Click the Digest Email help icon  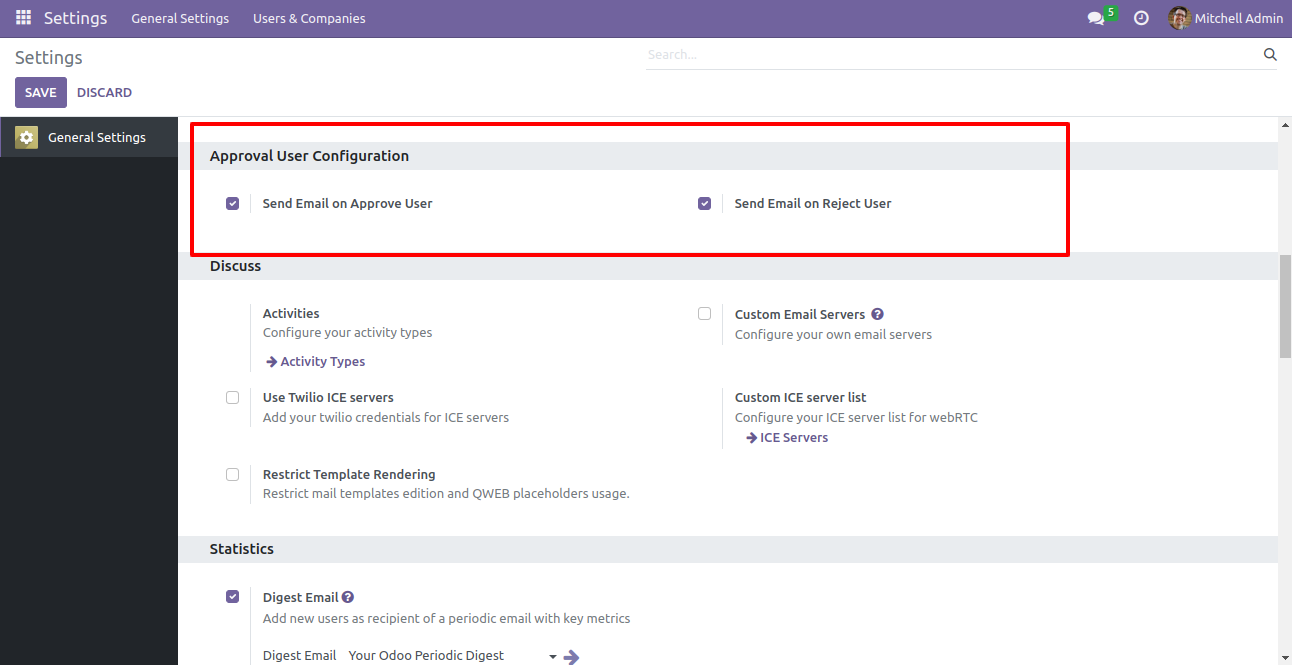(348, 597)
